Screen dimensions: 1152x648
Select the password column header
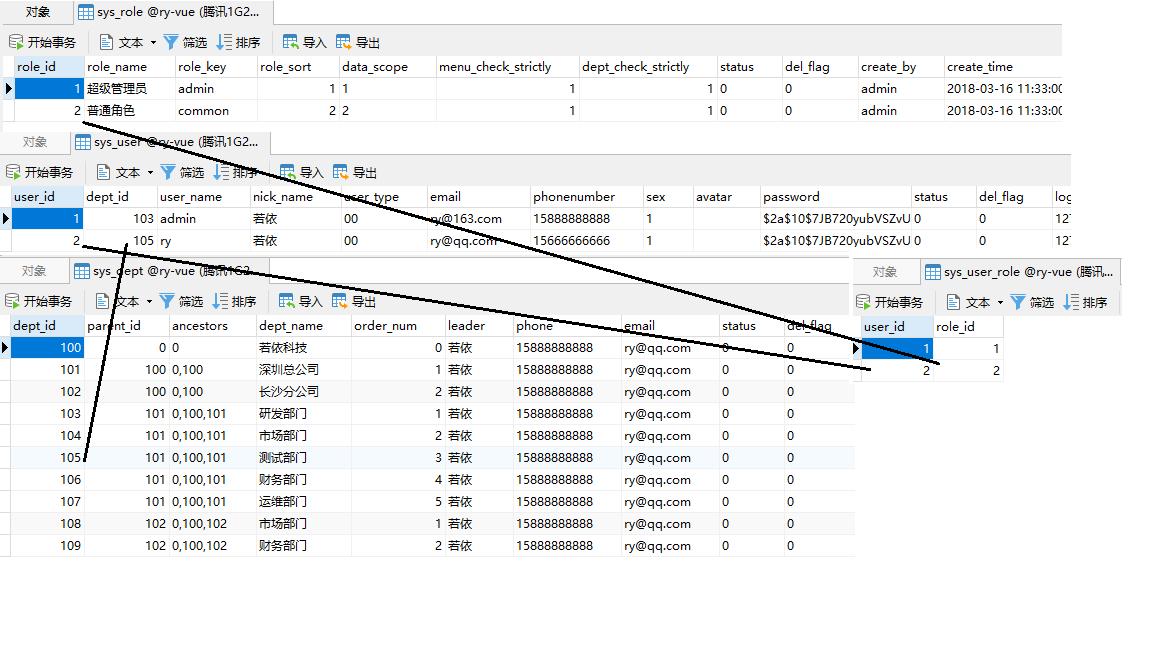[x=835, y=197]
